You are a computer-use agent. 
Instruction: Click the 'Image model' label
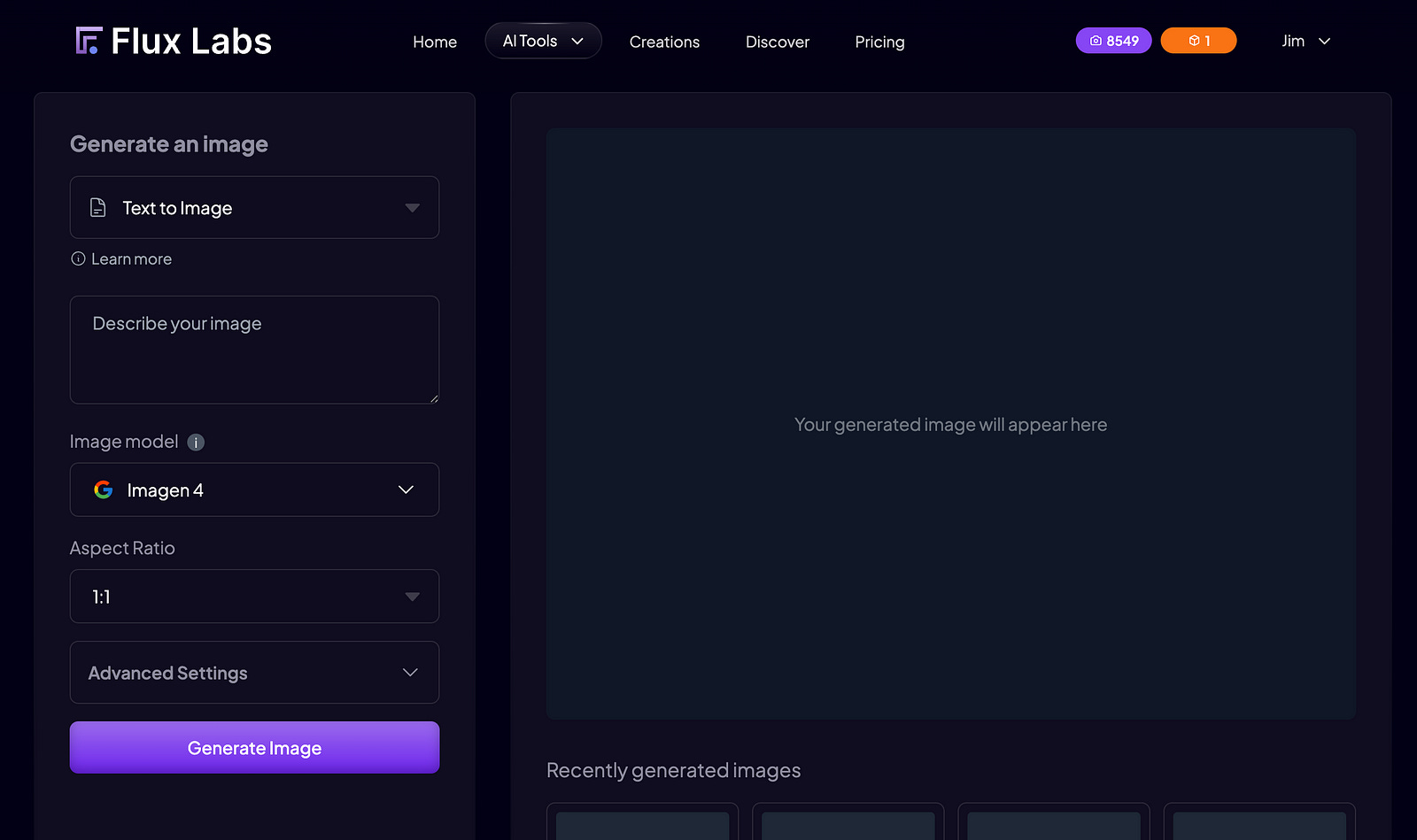124,442
